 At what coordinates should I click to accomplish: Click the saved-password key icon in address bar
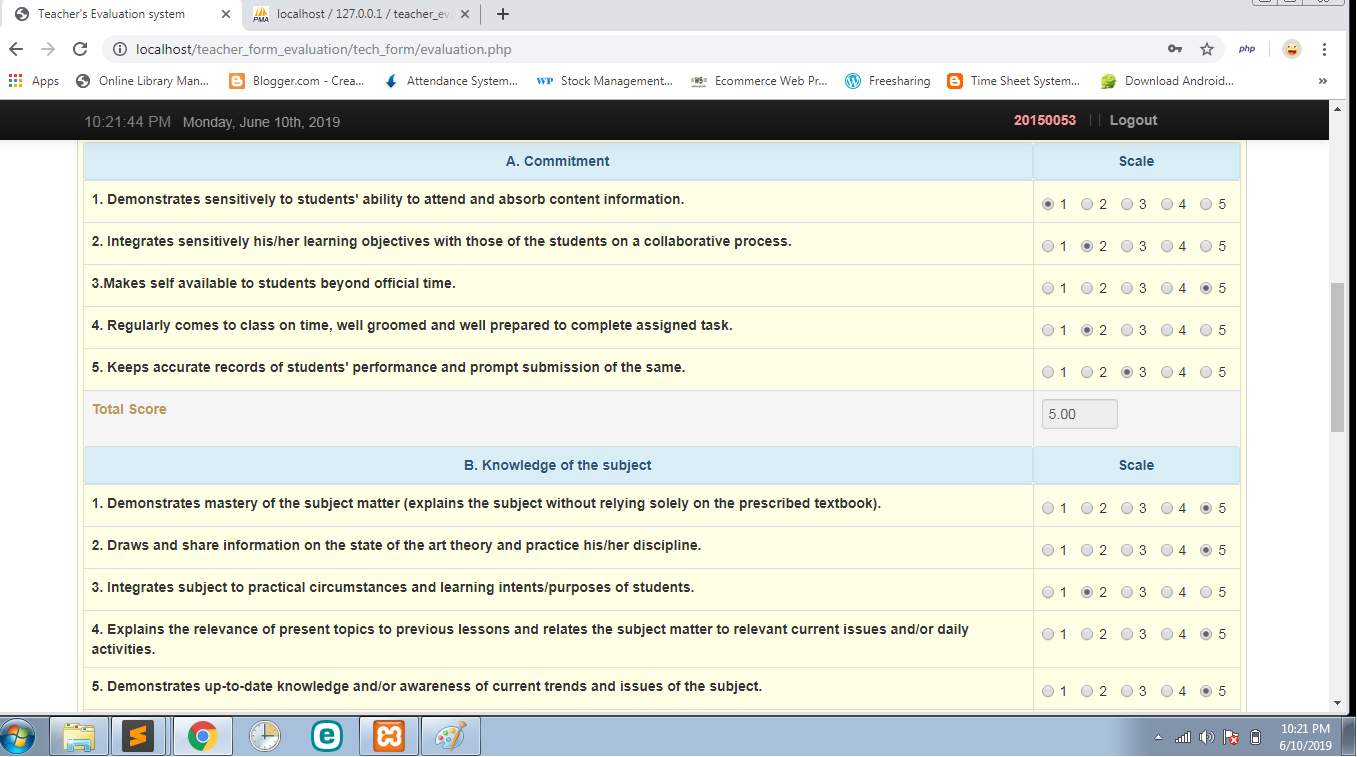tap(1173, 48)
